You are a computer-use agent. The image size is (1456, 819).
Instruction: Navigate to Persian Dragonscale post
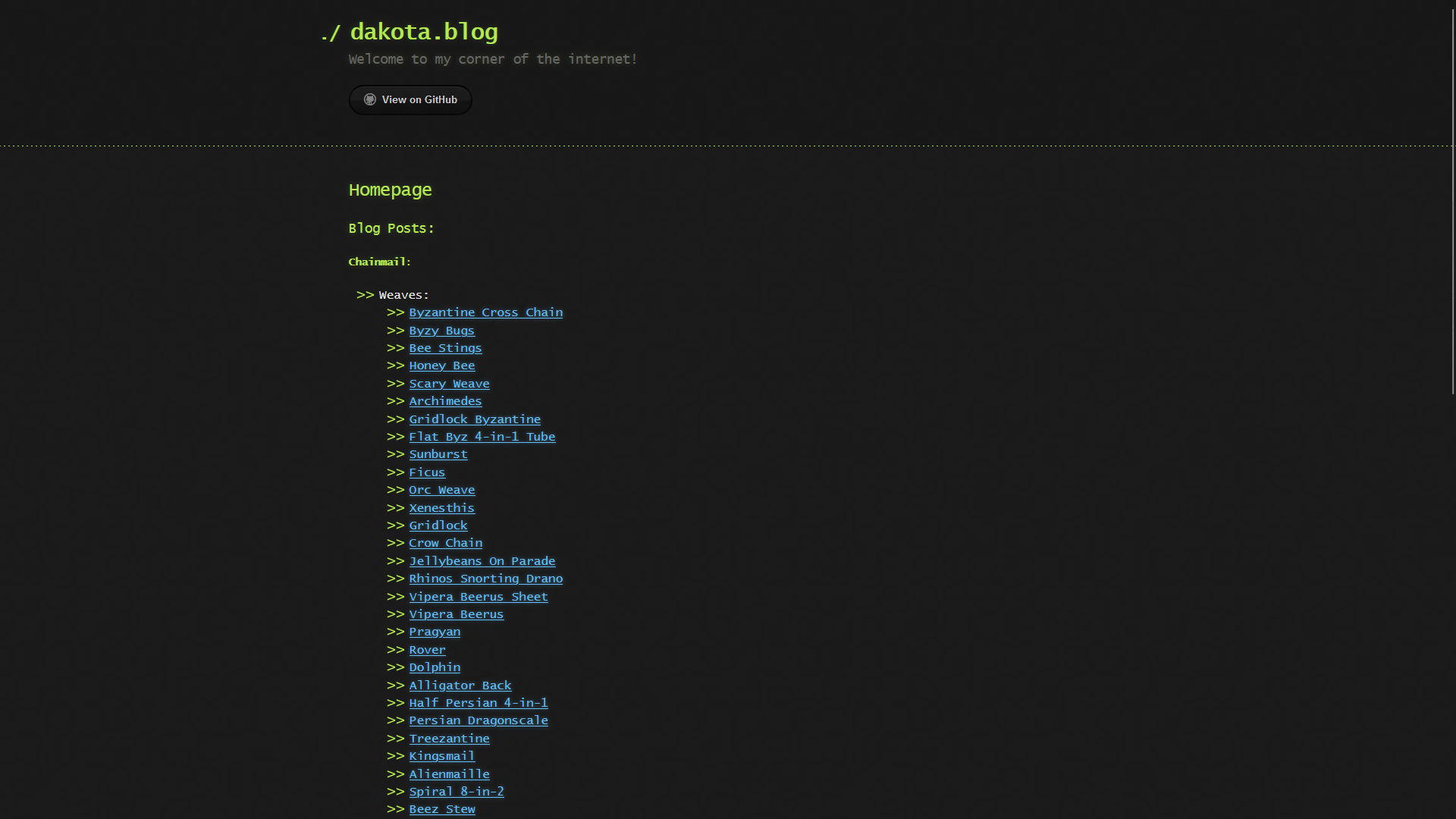[478, 720]
